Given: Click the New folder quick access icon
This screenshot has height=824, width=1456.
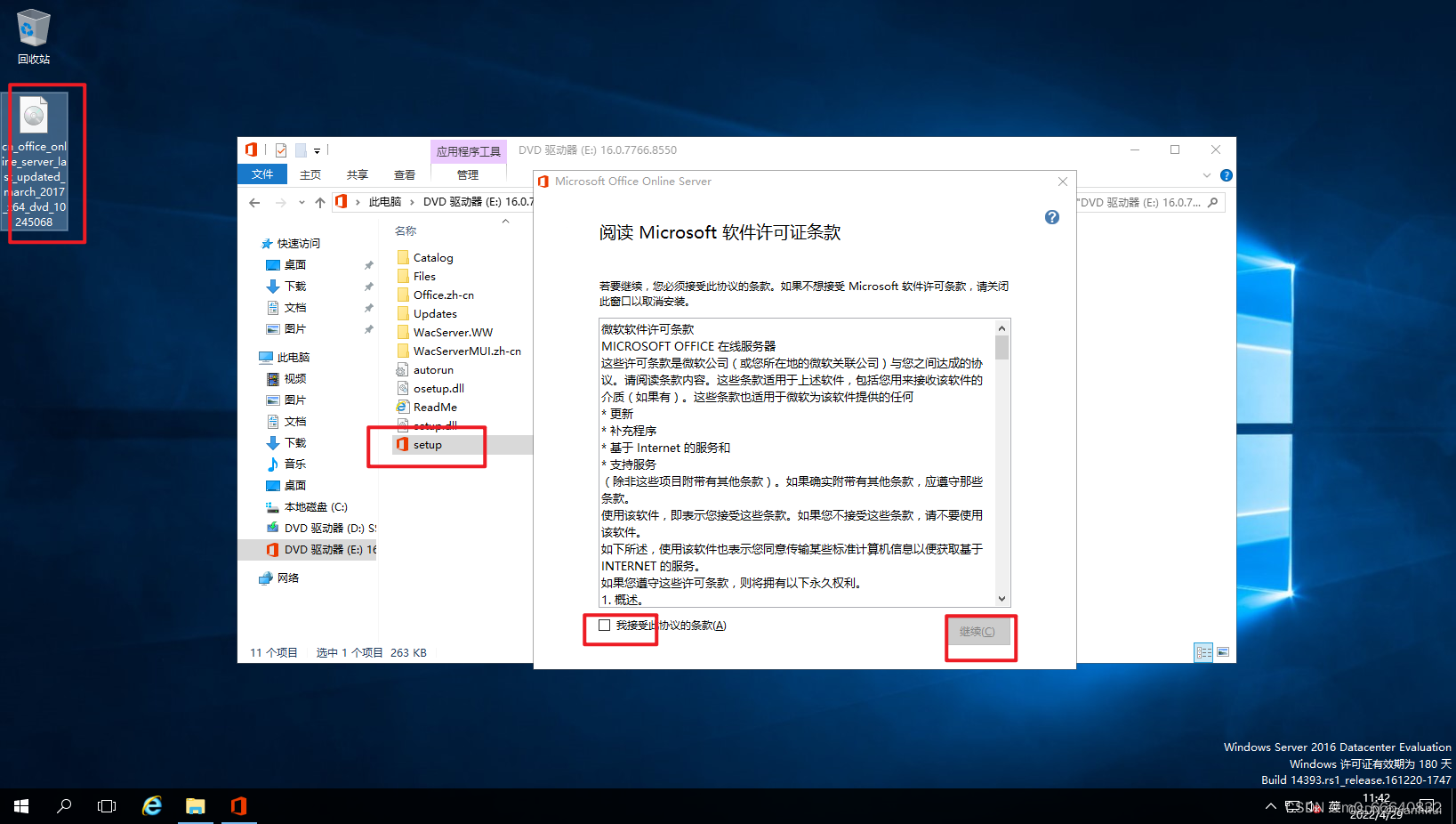Looking at the screenshot, I should 301,150.
